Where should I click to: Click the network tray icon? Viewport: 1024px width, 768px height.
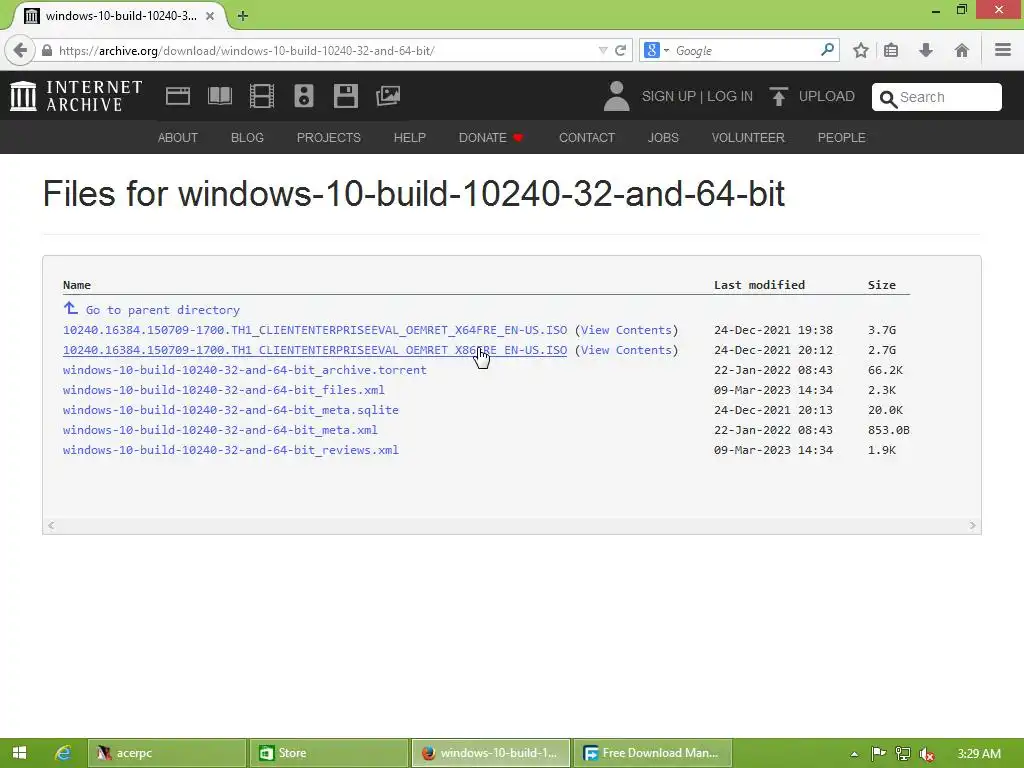coord(903,754)
